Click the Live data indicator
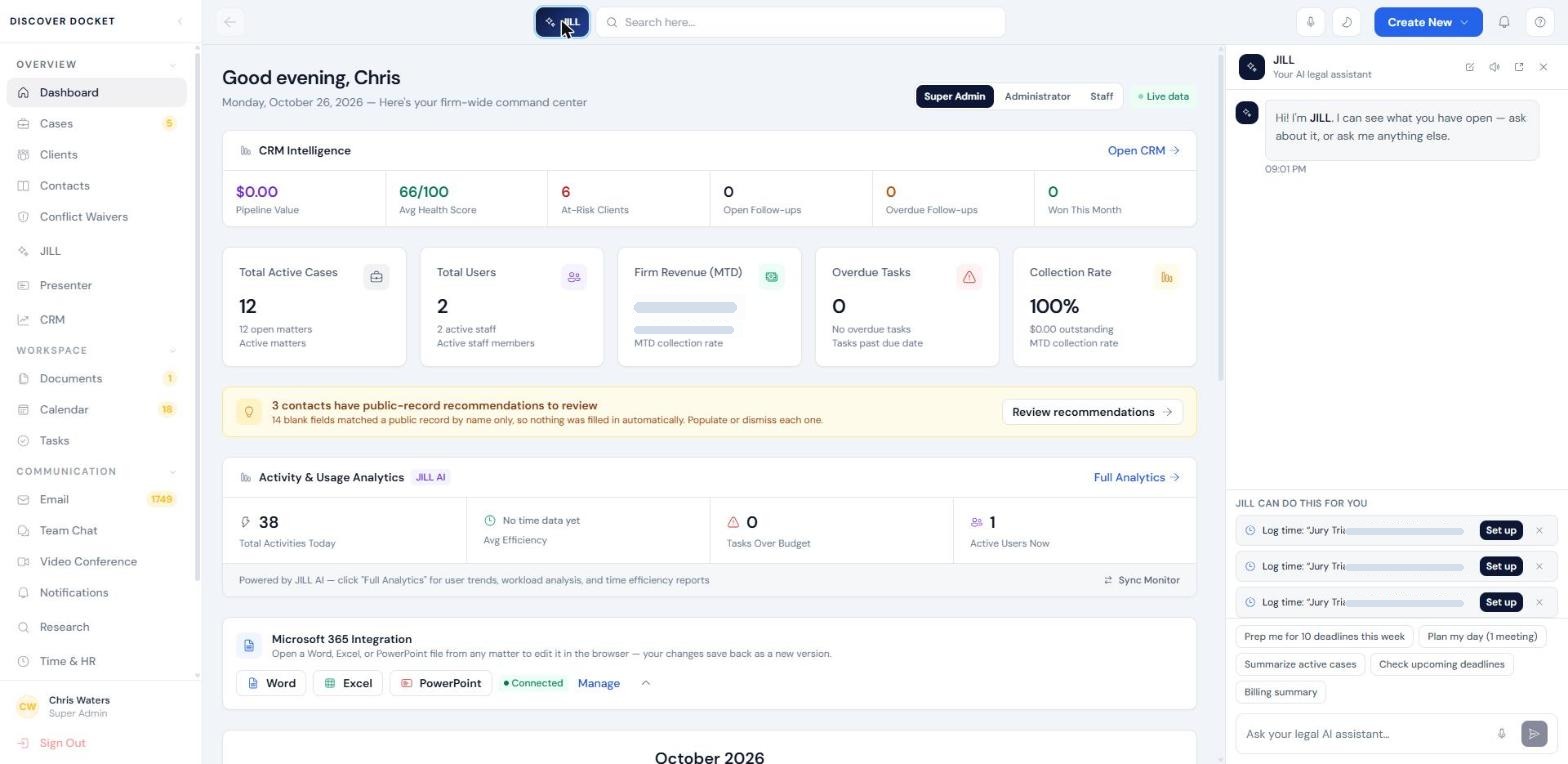The image size is (1568, 764). (1163, 97)
